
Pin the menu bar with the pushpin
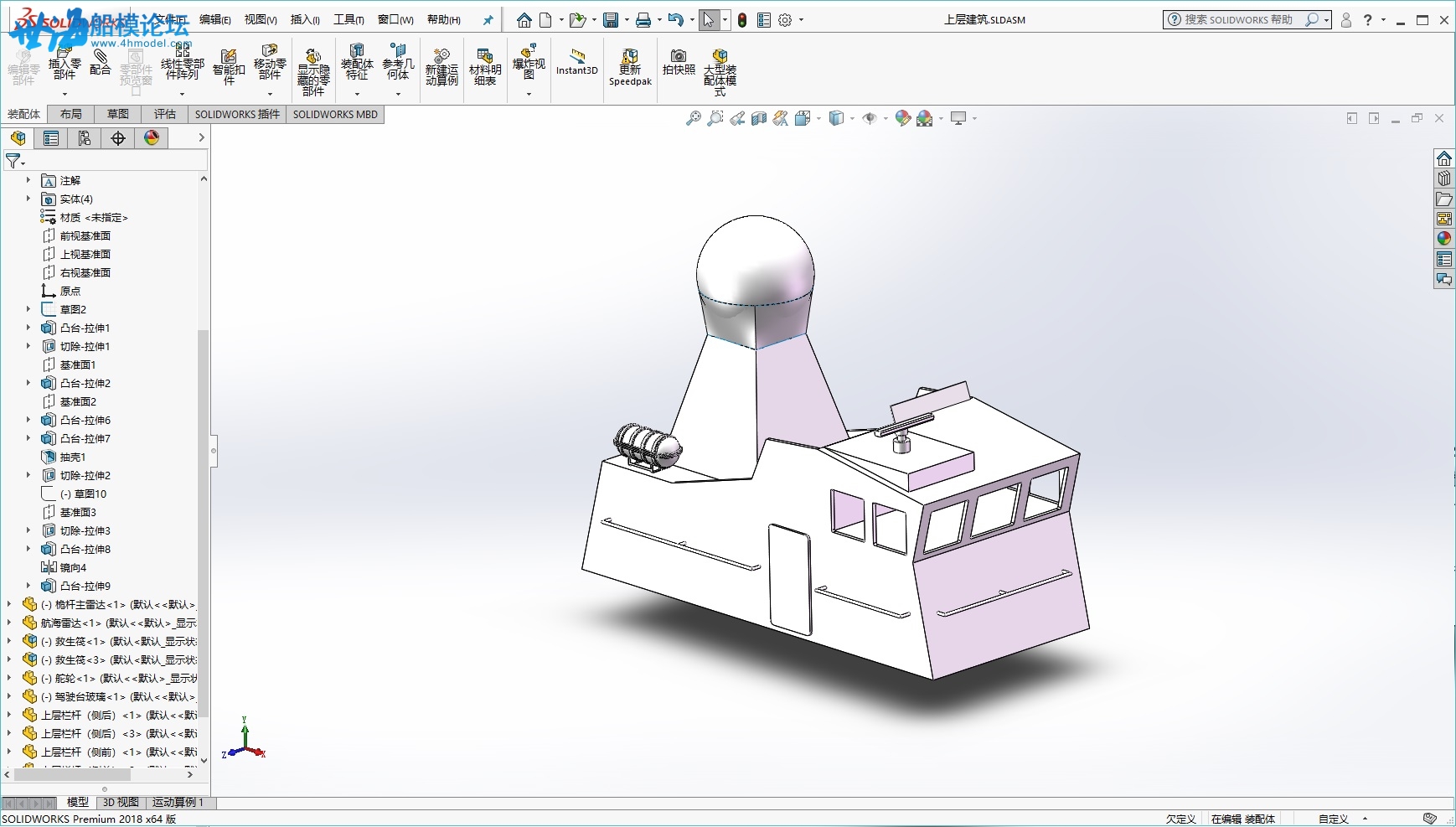pos(488,20)
